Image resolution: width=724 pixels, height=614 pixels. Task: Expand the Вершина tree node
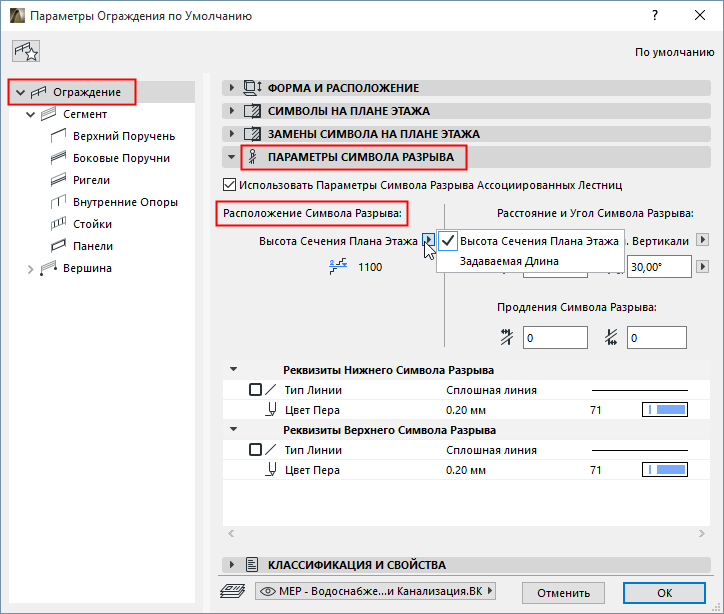coord(30,269)
